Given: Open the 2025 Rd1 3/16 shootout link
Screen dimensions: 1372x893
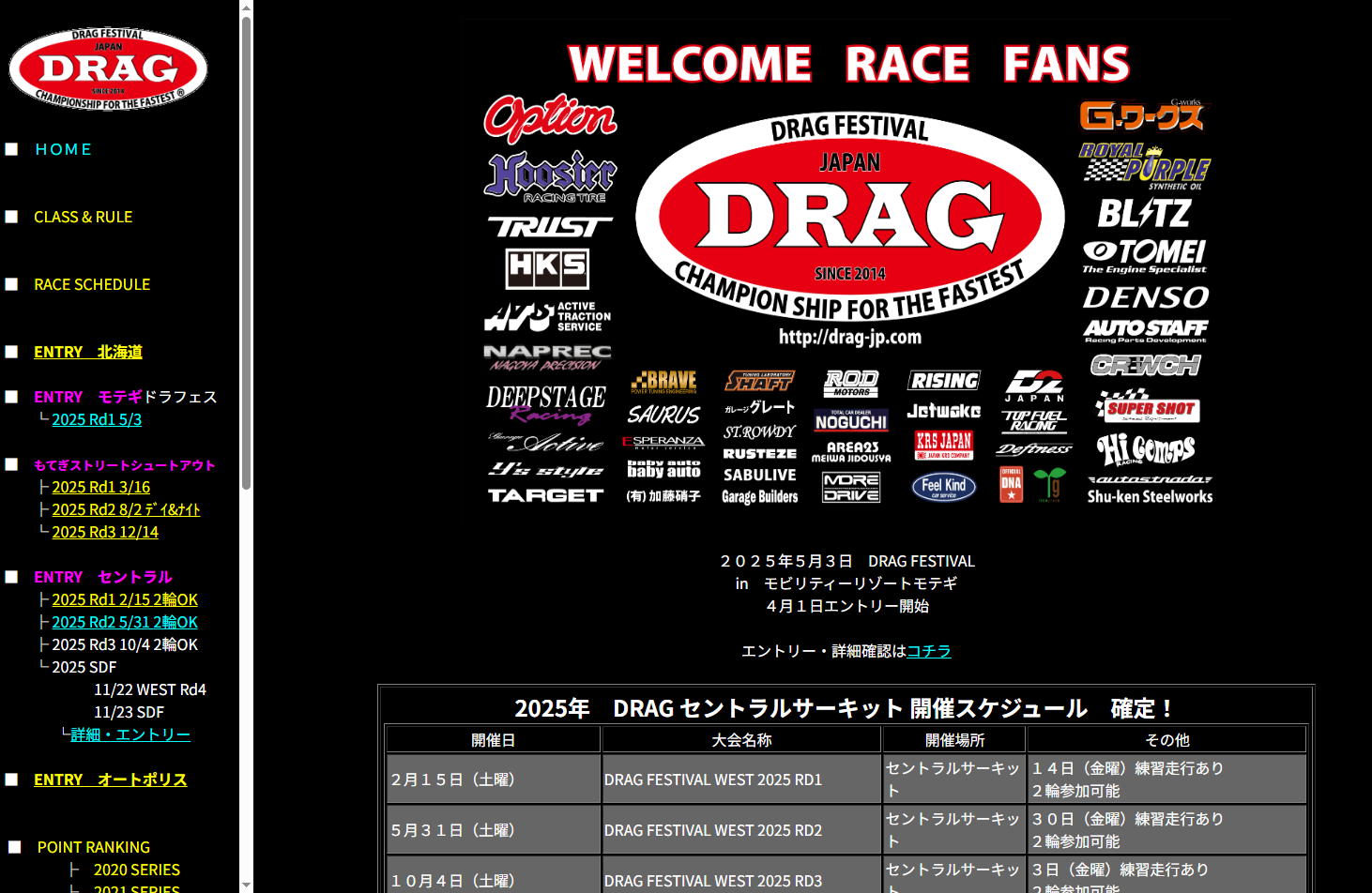Looking at the screenshot, I should point(101,487).
